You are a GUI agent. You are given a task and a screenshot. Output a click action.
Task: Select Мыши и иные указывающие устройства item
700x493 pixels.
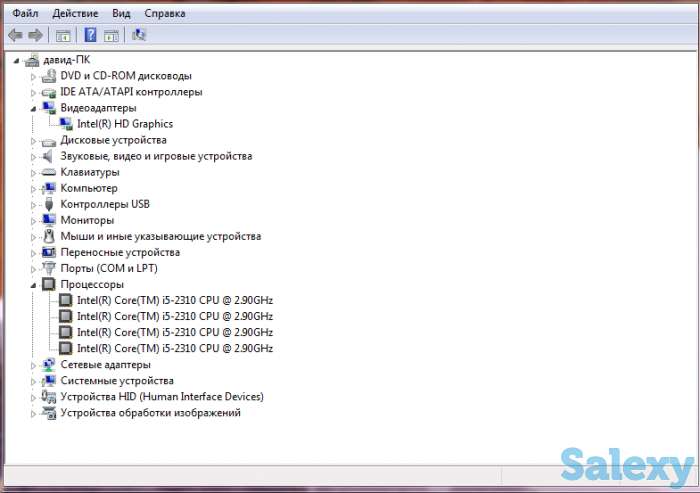160,236
